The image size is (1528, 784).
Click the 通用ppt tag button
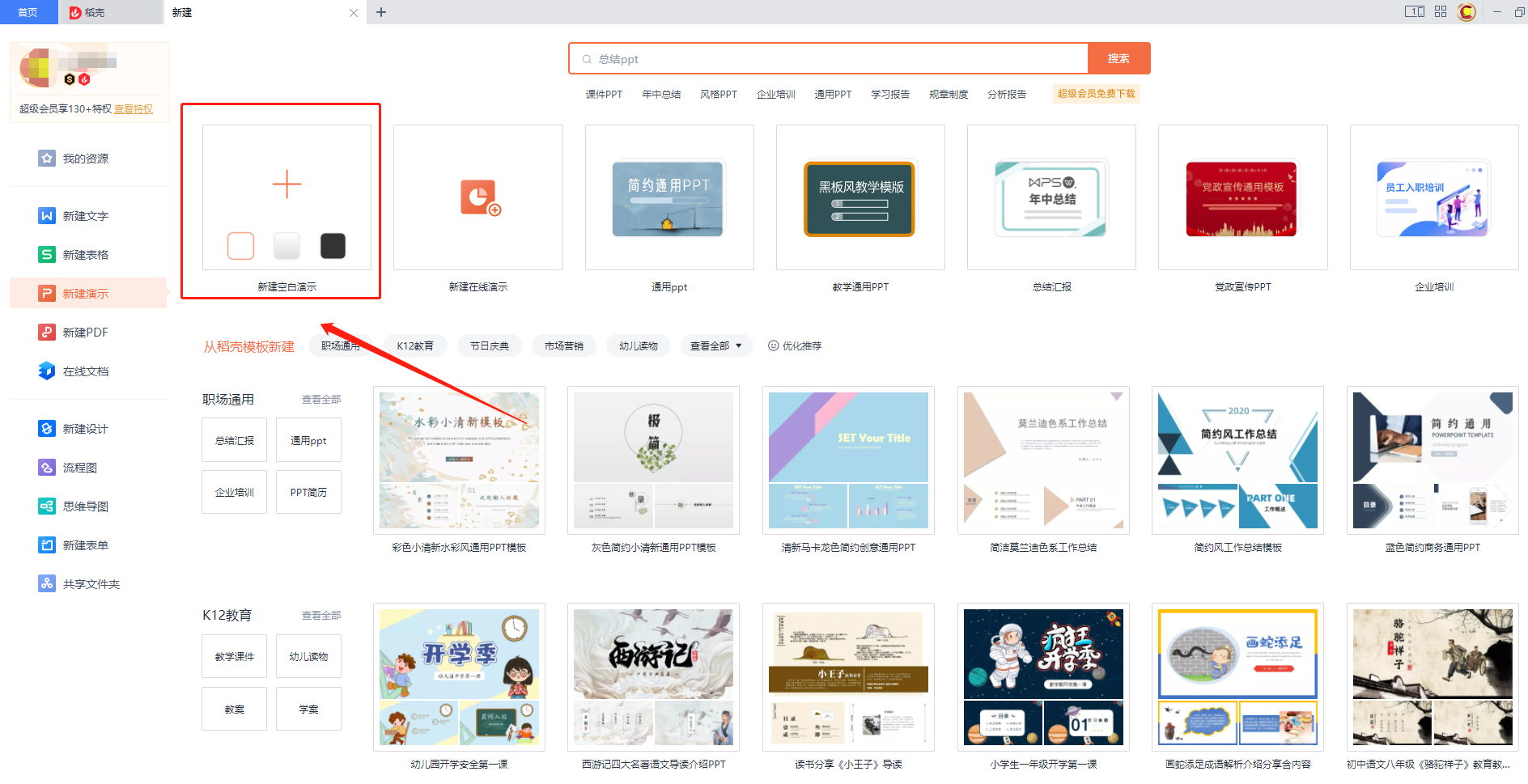coord(308,440)
